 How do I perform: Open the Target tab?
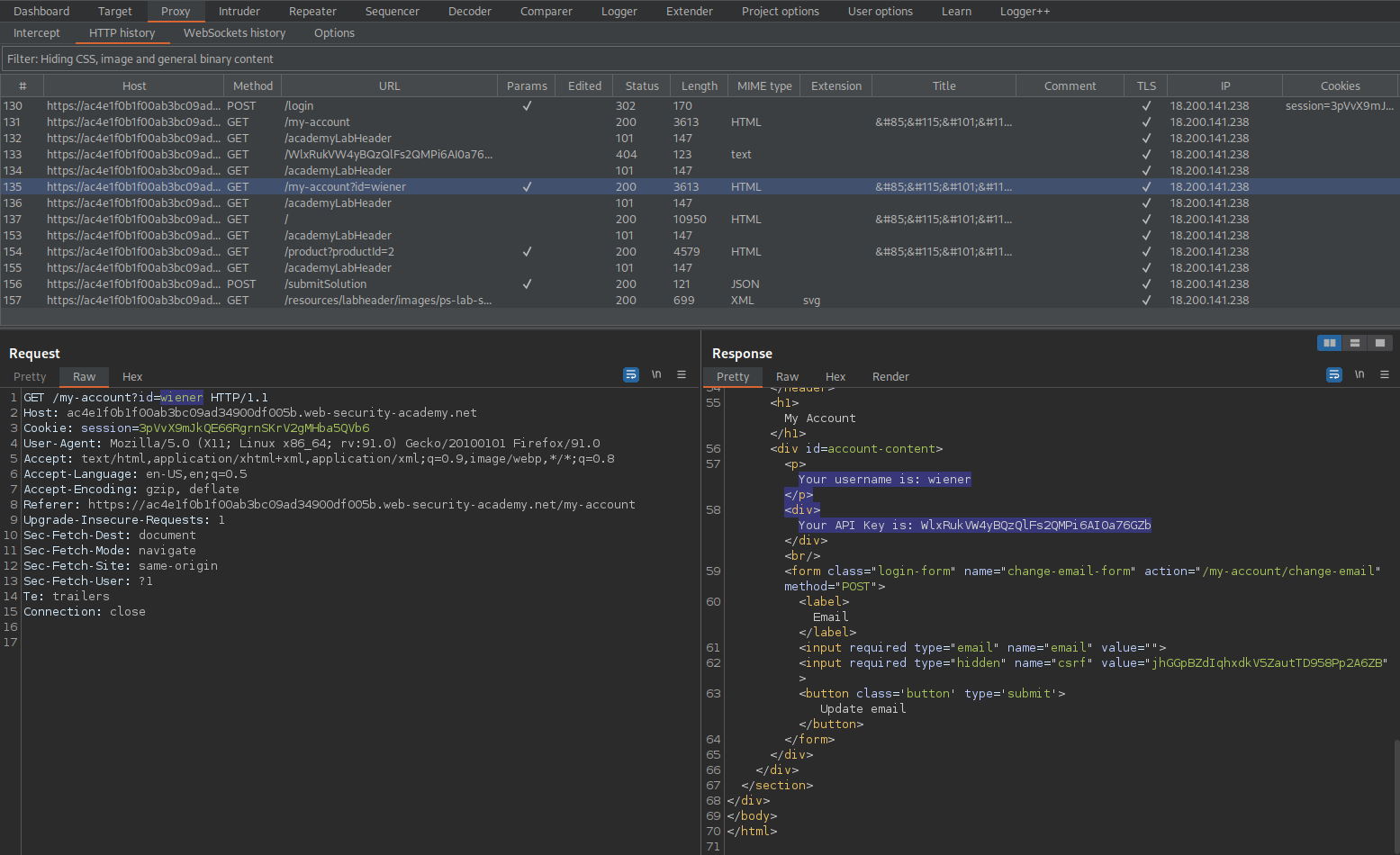[x=115, y=12]
